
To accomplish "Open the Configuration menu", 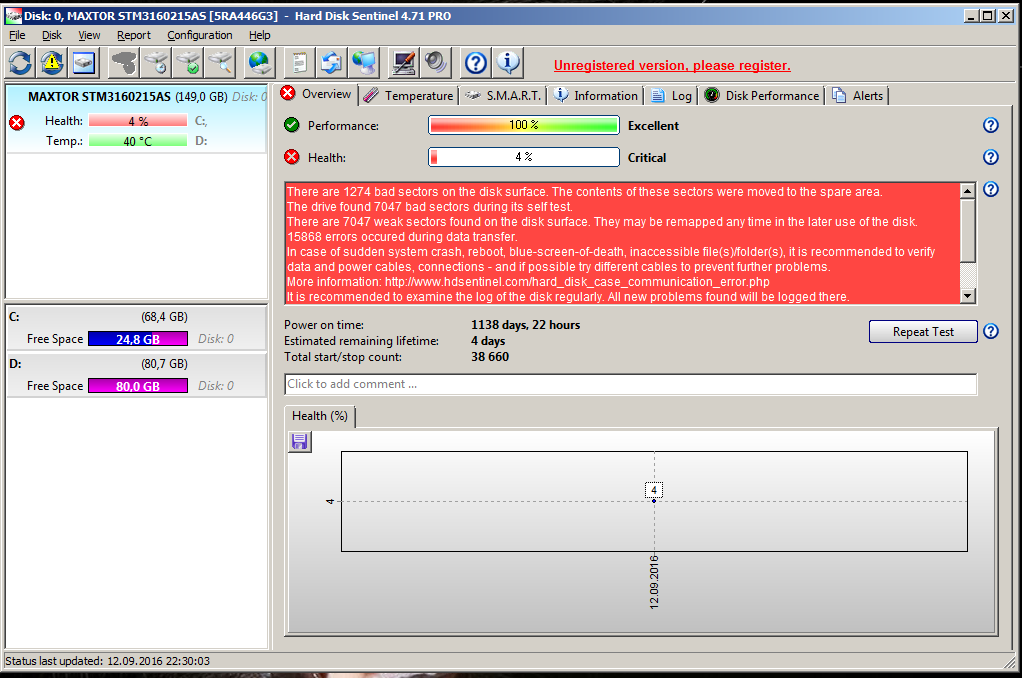I will (x=199, y=35).
